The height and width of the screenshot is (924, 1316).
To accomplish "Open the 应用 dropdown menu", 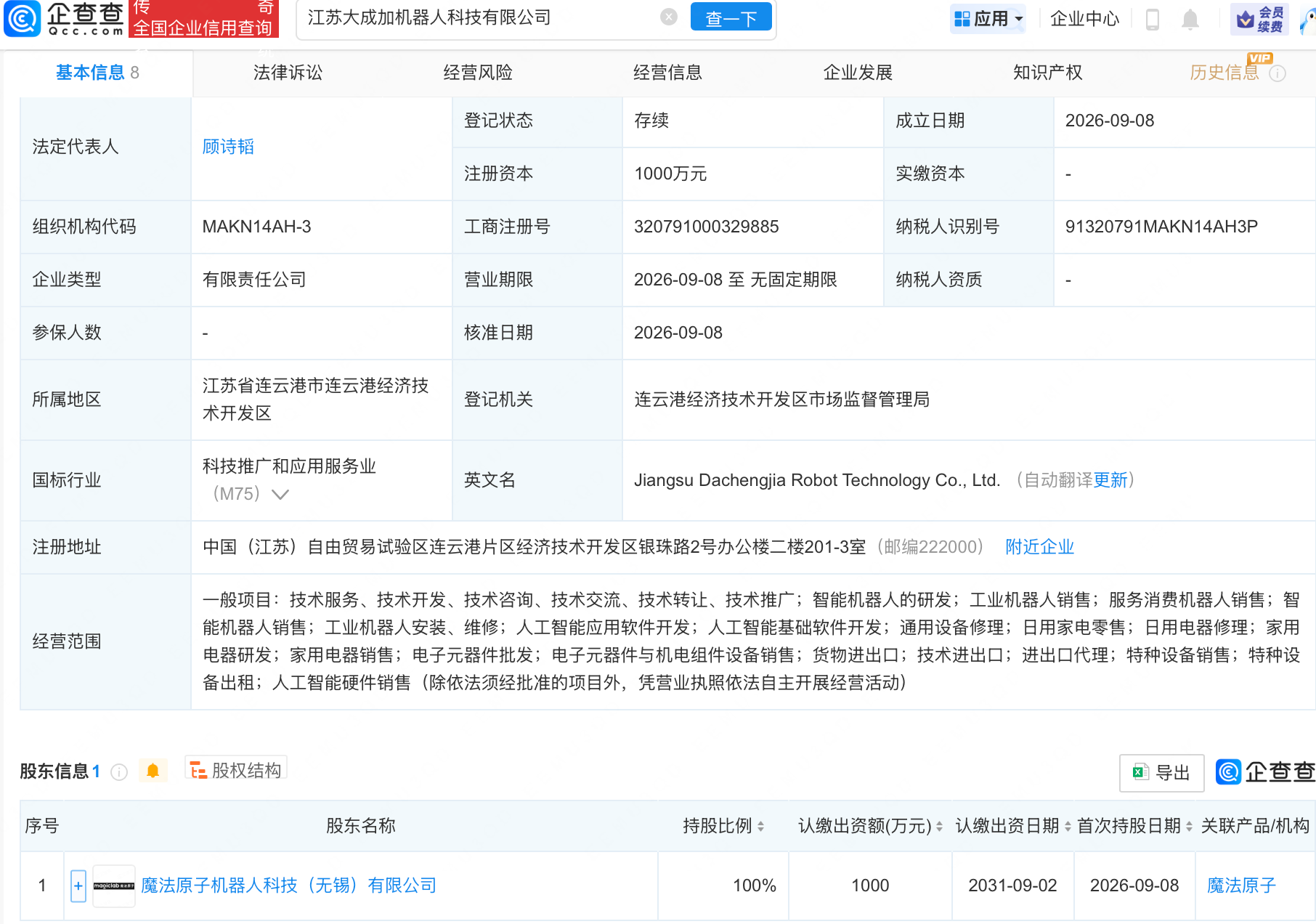I will click(988, 19).
